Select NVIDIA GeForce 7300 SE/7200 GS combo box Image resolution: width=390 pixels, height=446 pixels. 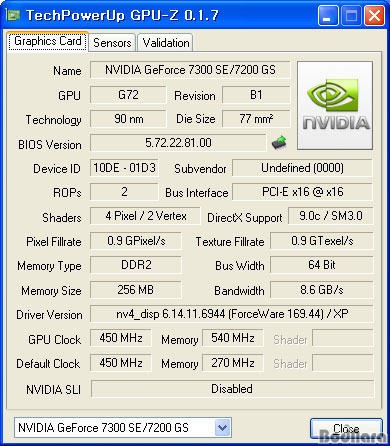(x=123, y=427)
